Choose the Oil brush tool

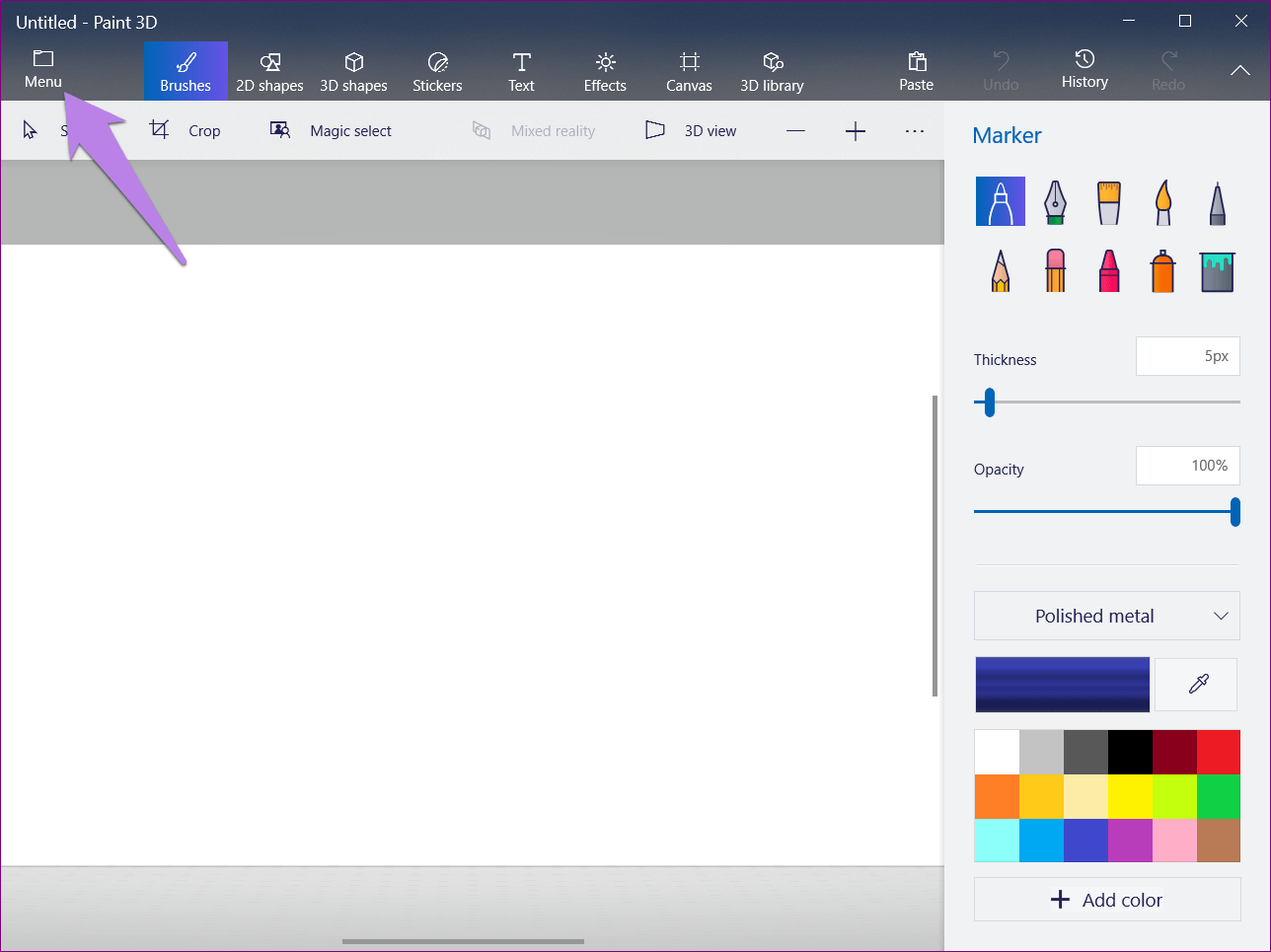click(1109, 202)
